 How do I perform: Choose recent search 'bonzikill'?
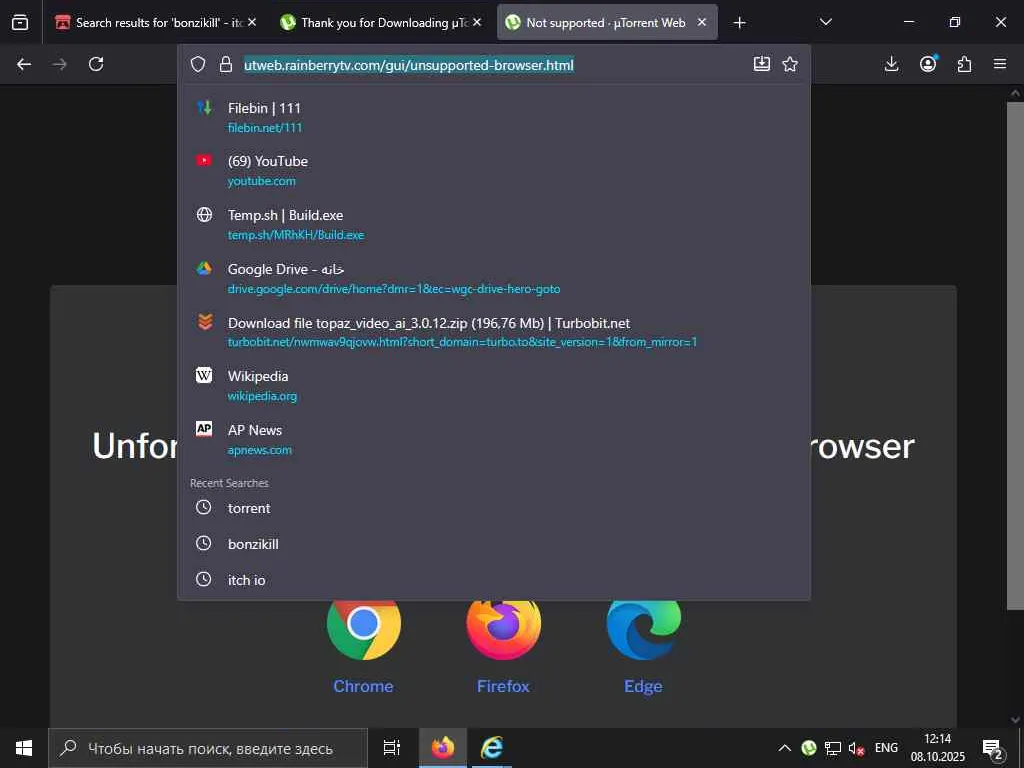point(494,543)
